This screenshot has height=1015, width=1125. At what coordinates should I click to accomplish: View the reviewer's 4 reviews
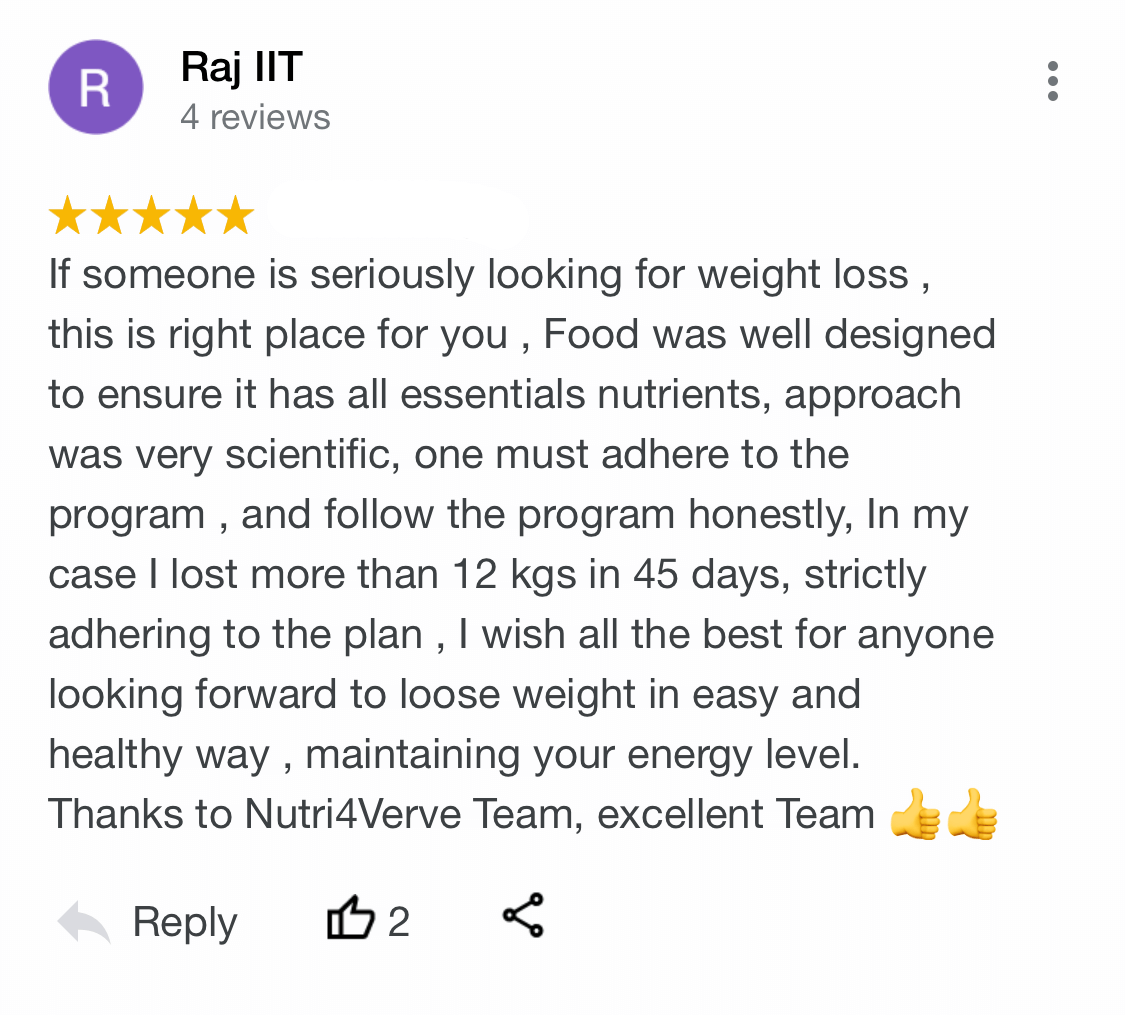coord(255,117)
